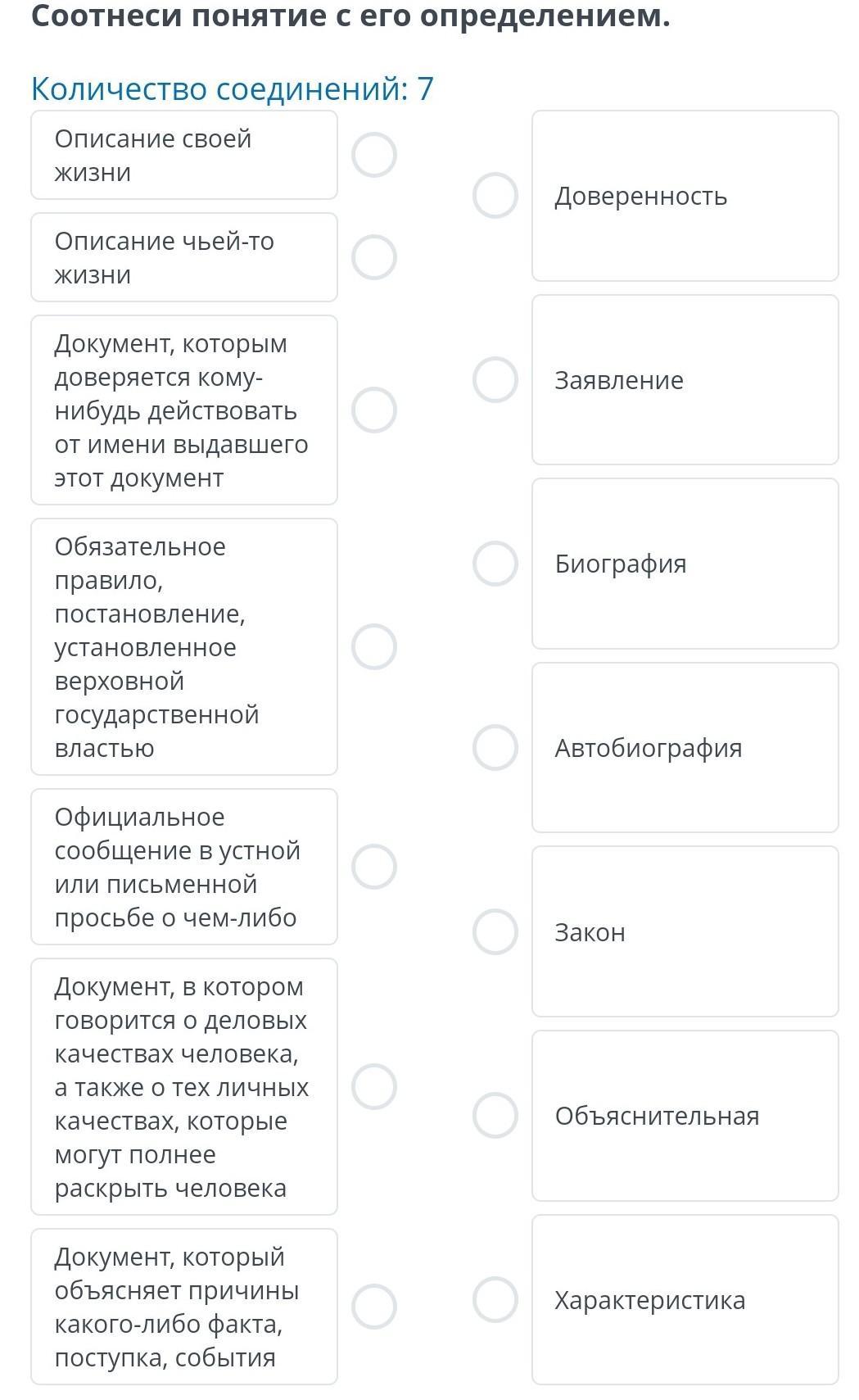Click the 'Описание своей жизни' definition card
859x1400 pixels.
184,155
